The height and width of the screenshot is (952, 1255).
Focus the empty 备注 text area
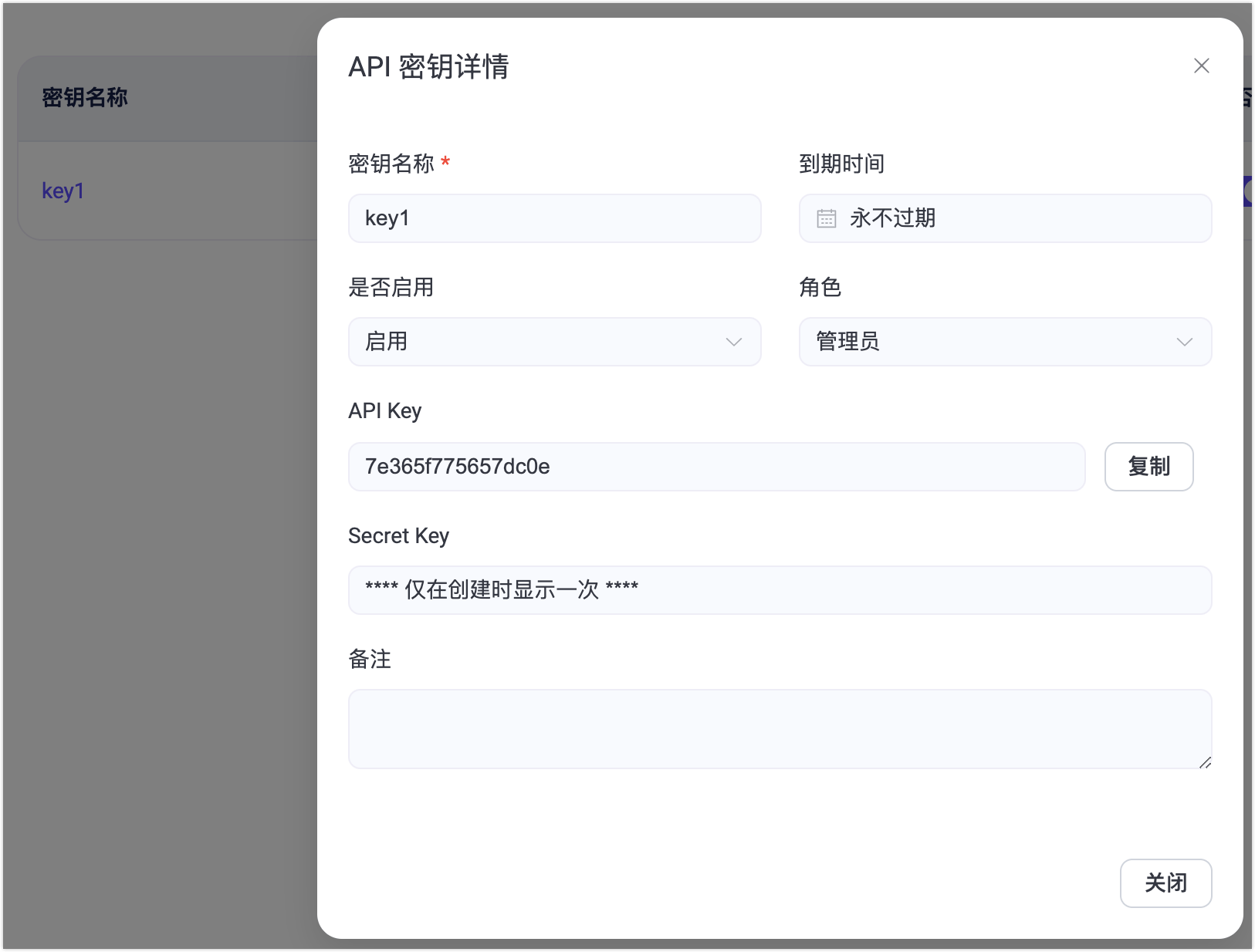coord(780,728)
